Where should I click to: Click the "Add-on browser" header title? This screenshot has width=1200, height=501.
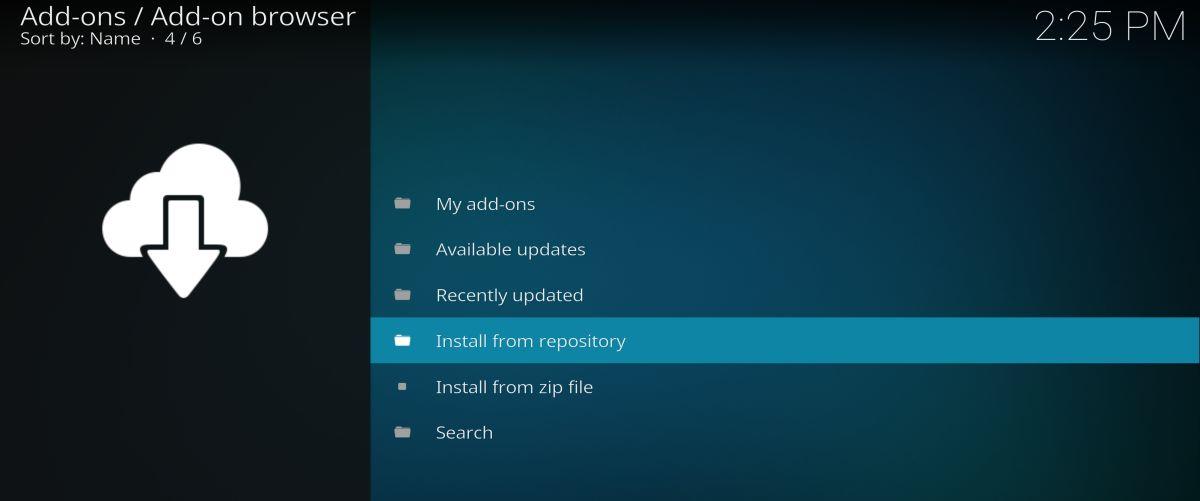pyautogui.click(x=252, y=16)
